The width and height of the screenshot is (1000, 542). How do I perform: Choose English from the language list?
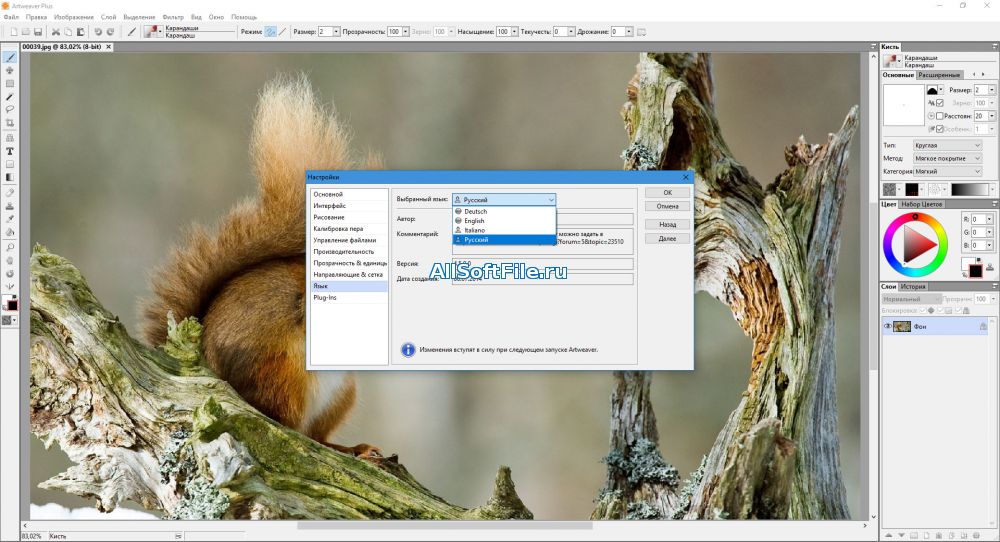(x=474, y=221)
